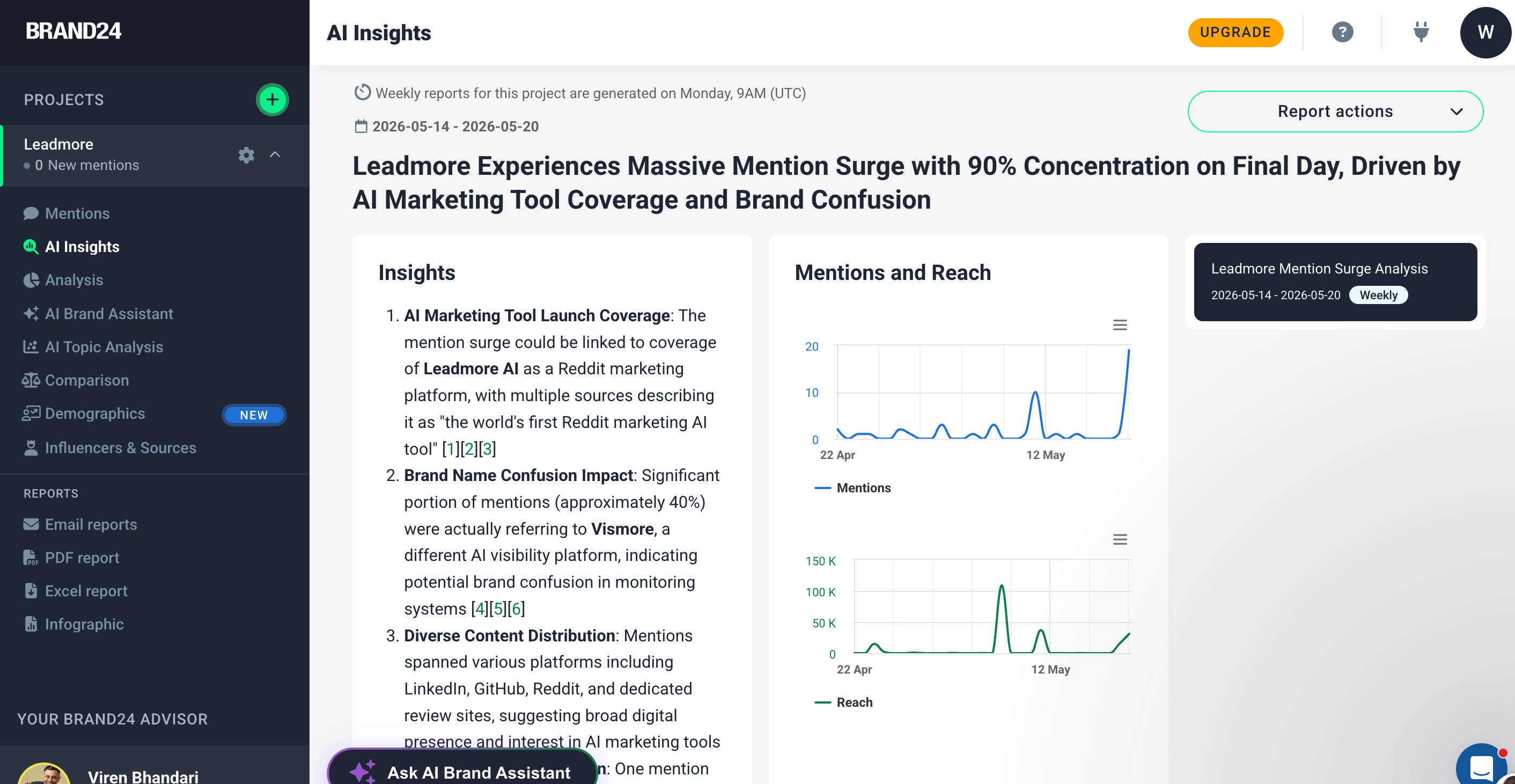Click the Analysis pie chart icon
Screen dimensions: 1515x784
pos(31,280)
